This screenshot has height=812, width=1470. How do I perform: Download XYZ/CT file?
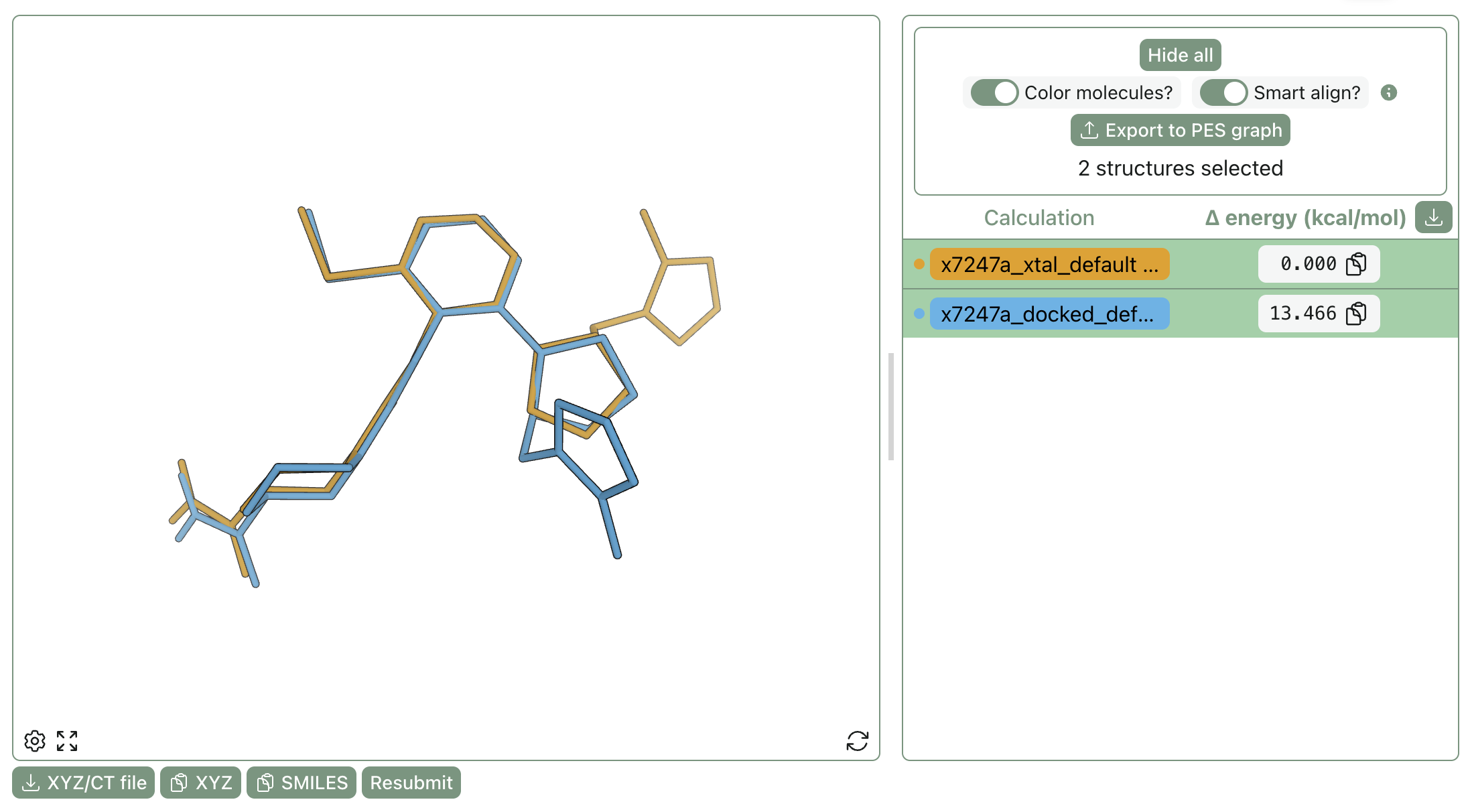click(x=84, y=783)
